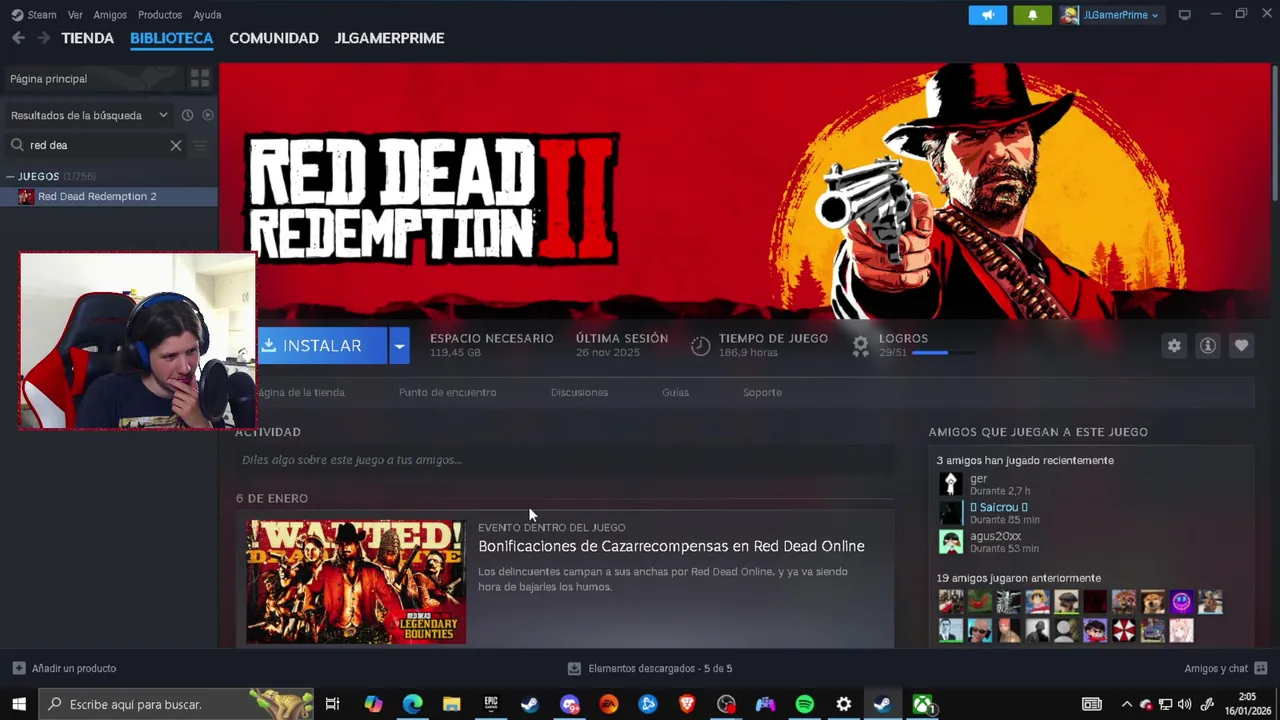The image size is (1280, 720).
Task: Open Página de la tienda link
Action: 300,392
